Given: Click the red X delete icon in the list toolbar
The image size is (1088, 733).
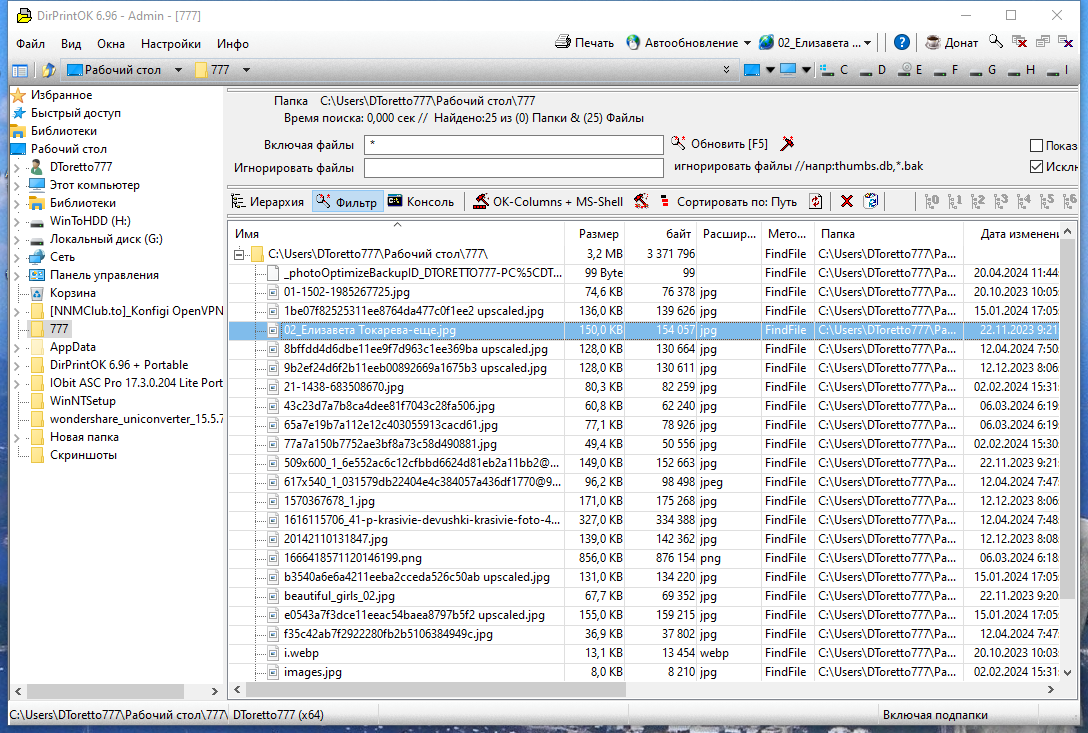Looking at the screenshot, I should tap(847, 201).
